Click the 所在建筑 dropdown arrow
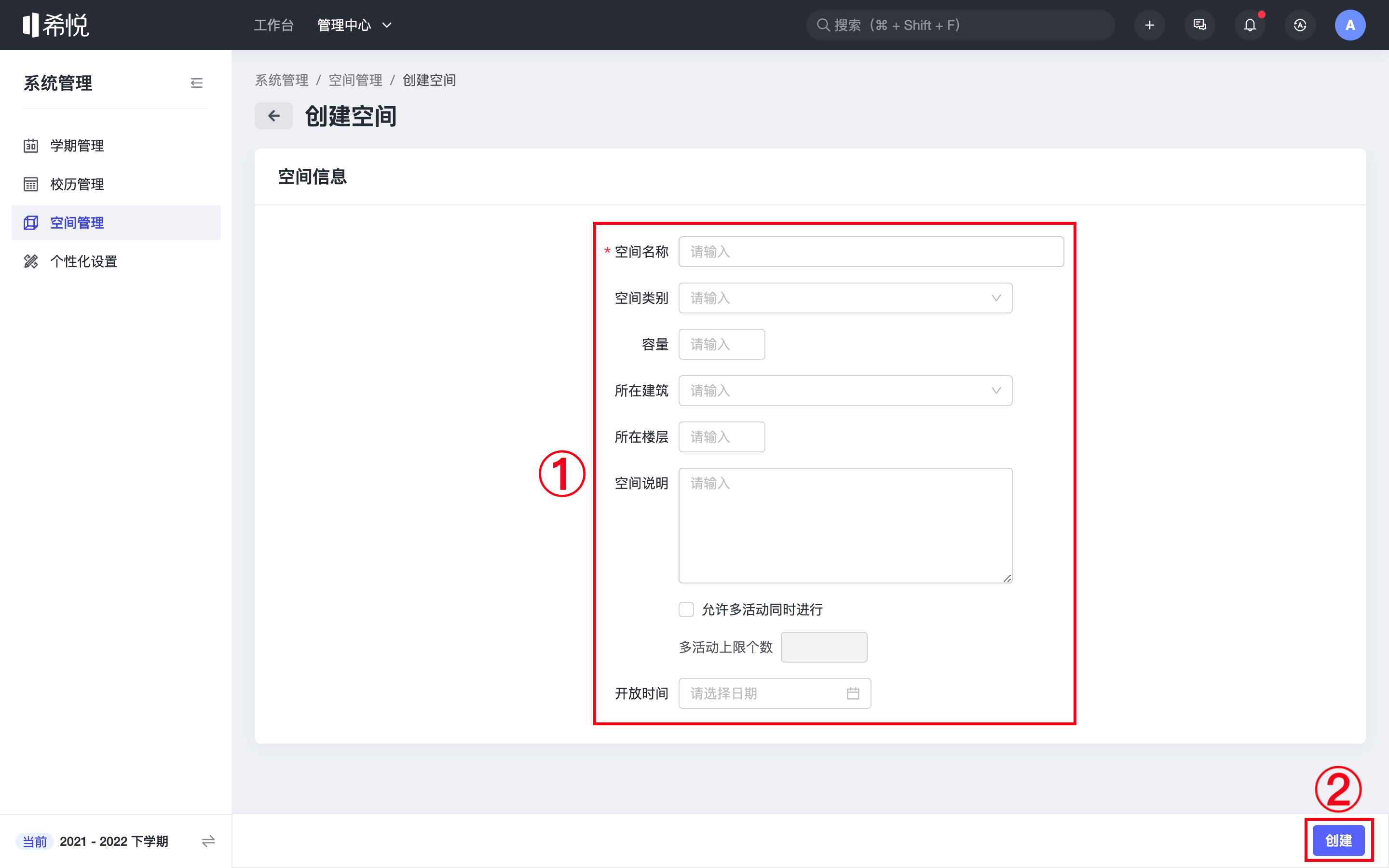Viewport: 1389px width, 868px height. [x=996, y=391]
